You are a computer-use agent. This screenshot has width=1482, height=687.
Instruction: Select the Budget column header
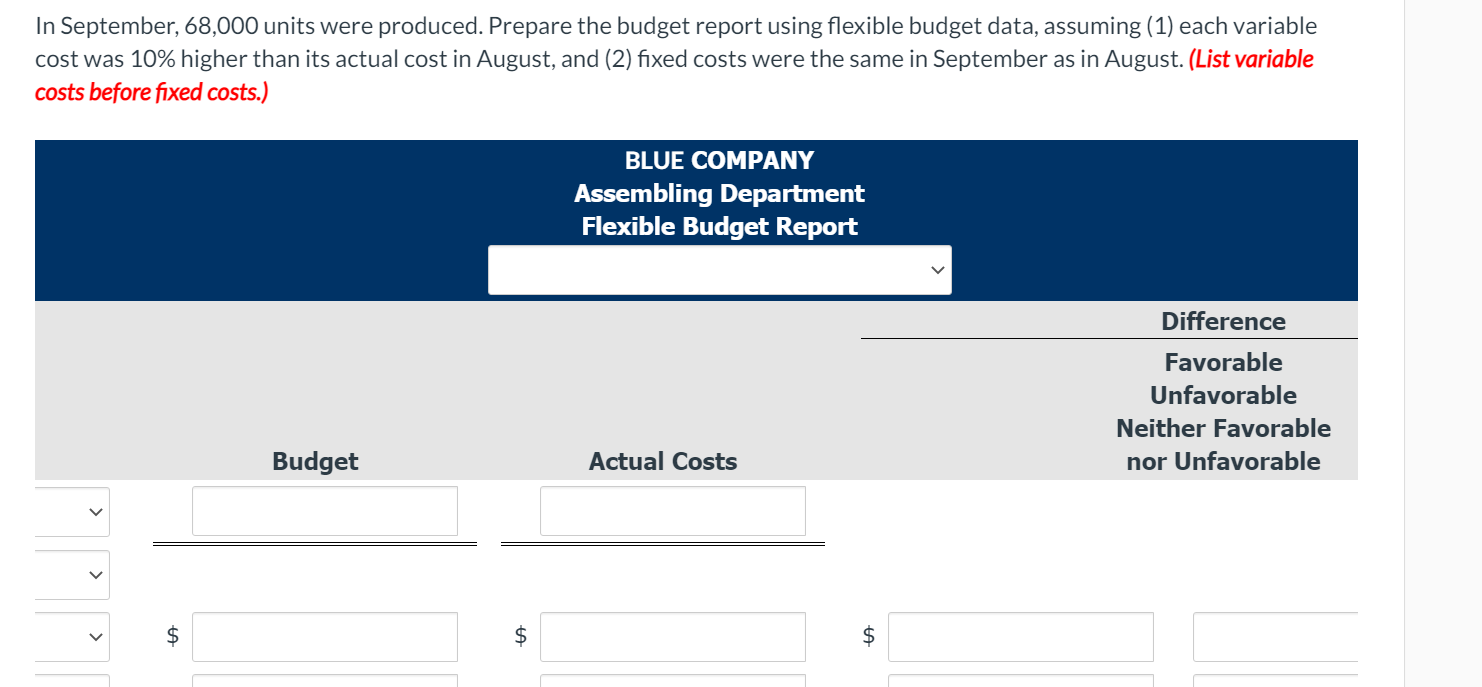click(x=314, y=461)
